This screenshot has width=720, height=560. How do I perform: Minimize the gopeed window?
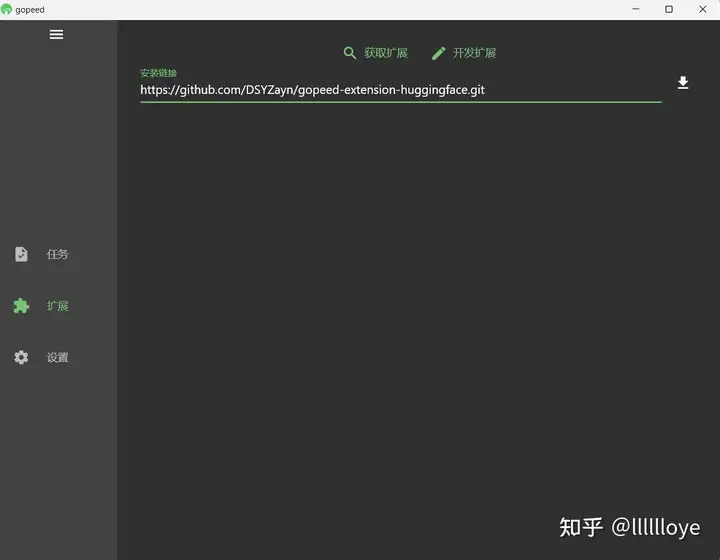coord(636,9)
